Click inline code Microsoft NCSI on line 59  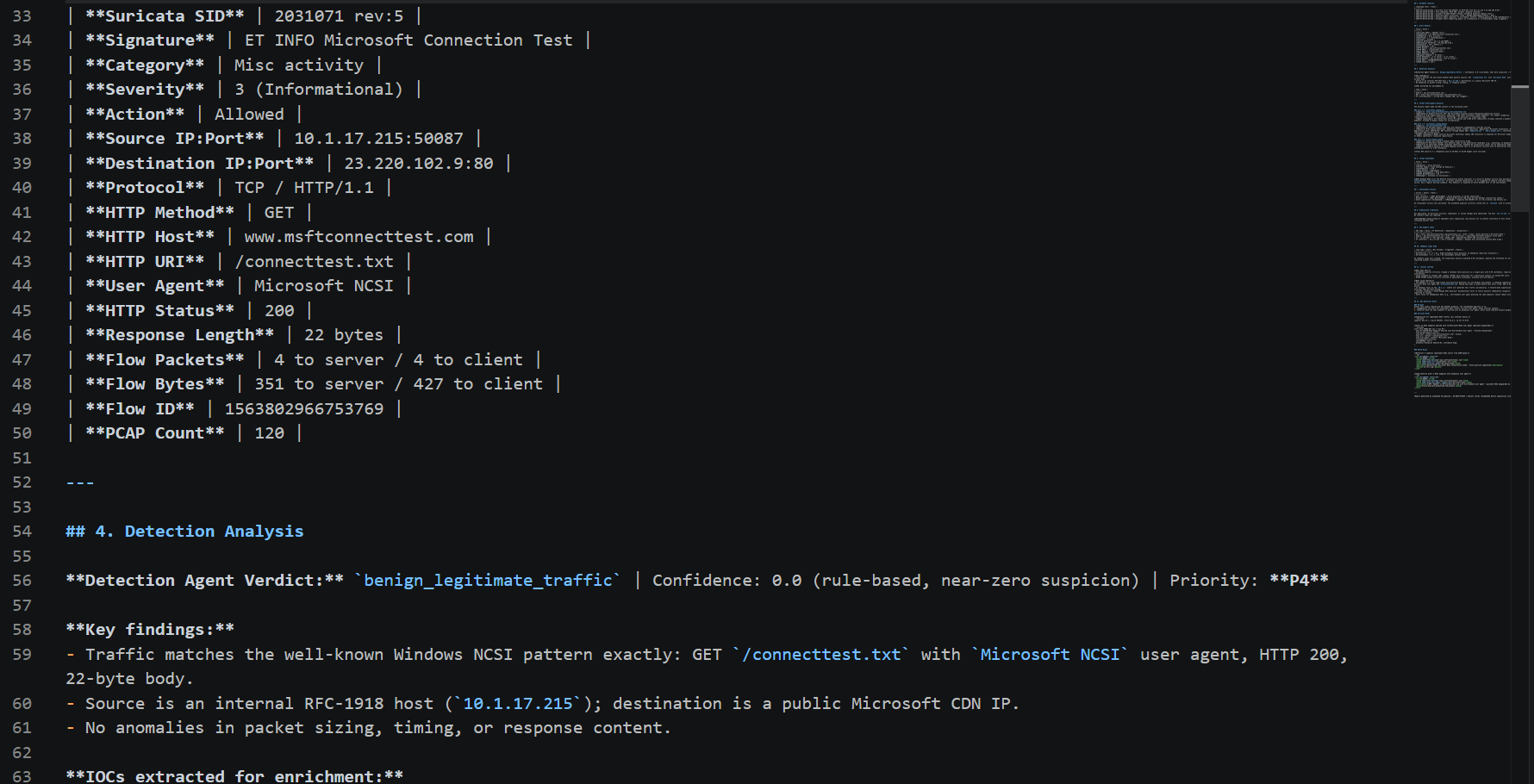click(1050, 655)
